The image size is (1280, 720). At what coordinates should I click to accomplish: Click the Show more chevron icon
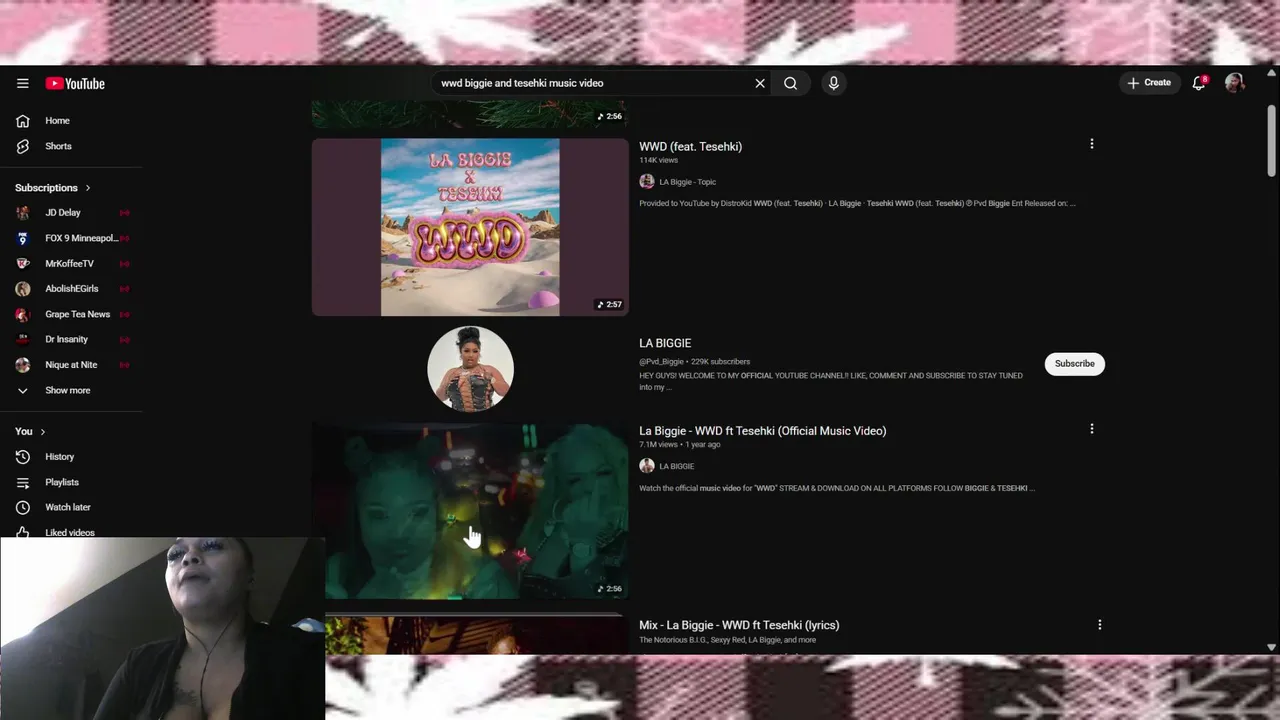23,390
